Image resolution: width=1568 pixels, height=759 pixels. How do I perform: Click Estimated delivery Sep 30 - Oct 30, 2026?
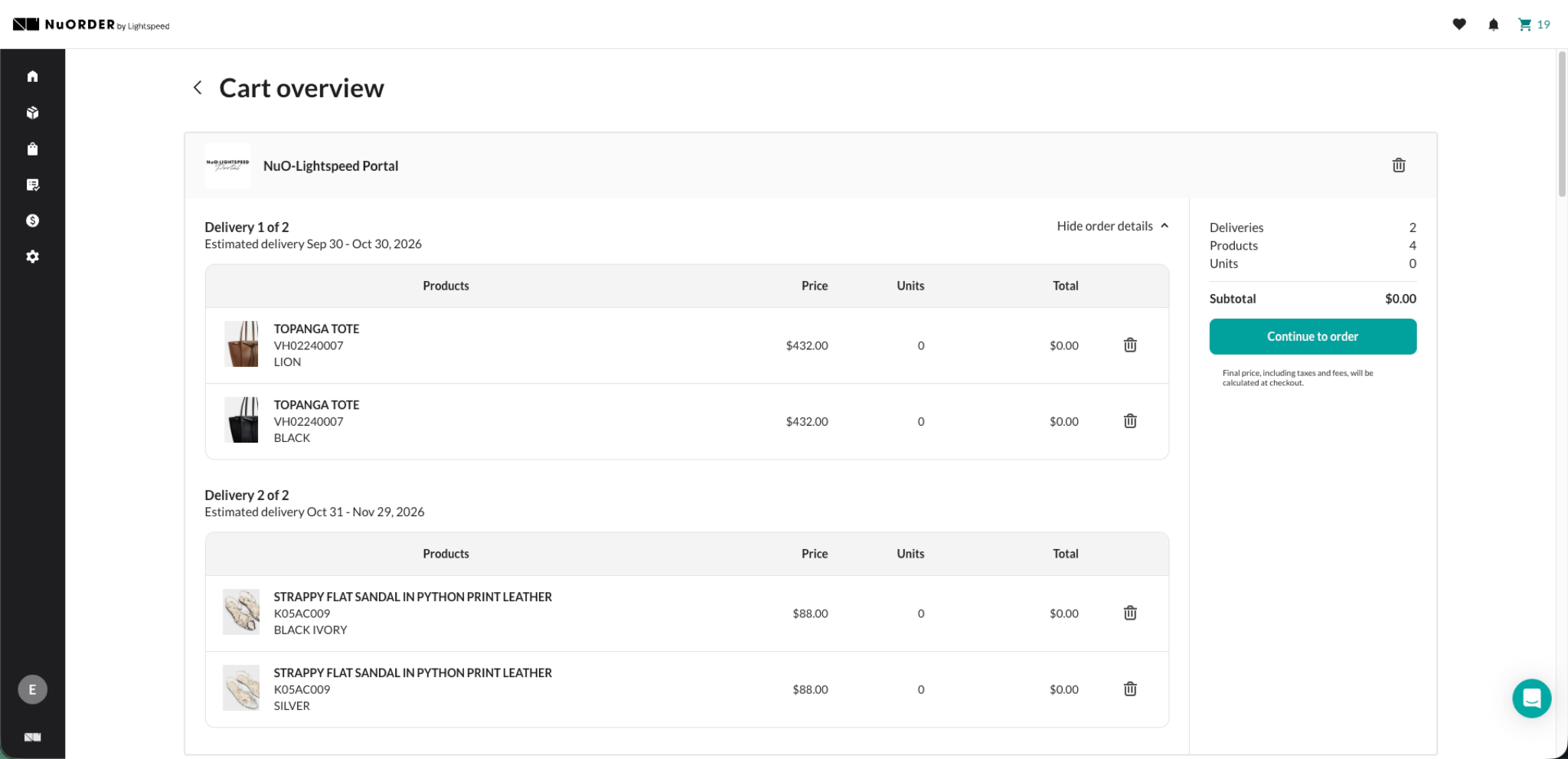click(x=313, y=244)
